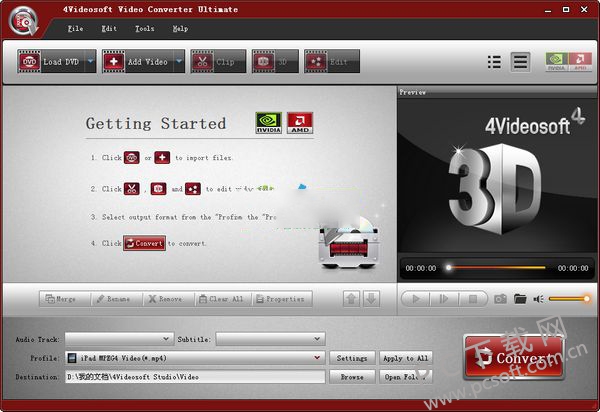The height and width of the screenshot is (412, 600).
Task: Toggle NVIDIA AMD acceleration button
Action: (566, 62)
